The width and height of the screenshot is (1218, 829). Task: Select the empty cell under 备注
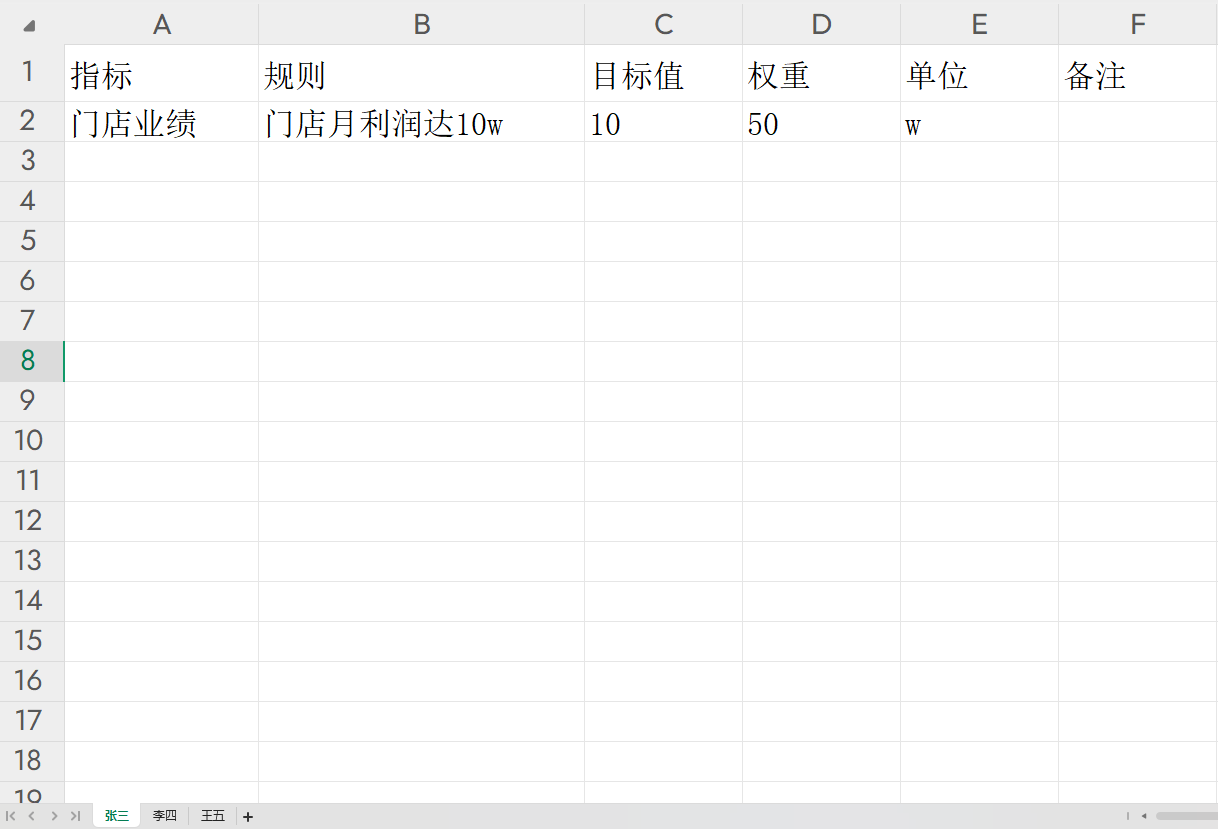coord(1137,124)
